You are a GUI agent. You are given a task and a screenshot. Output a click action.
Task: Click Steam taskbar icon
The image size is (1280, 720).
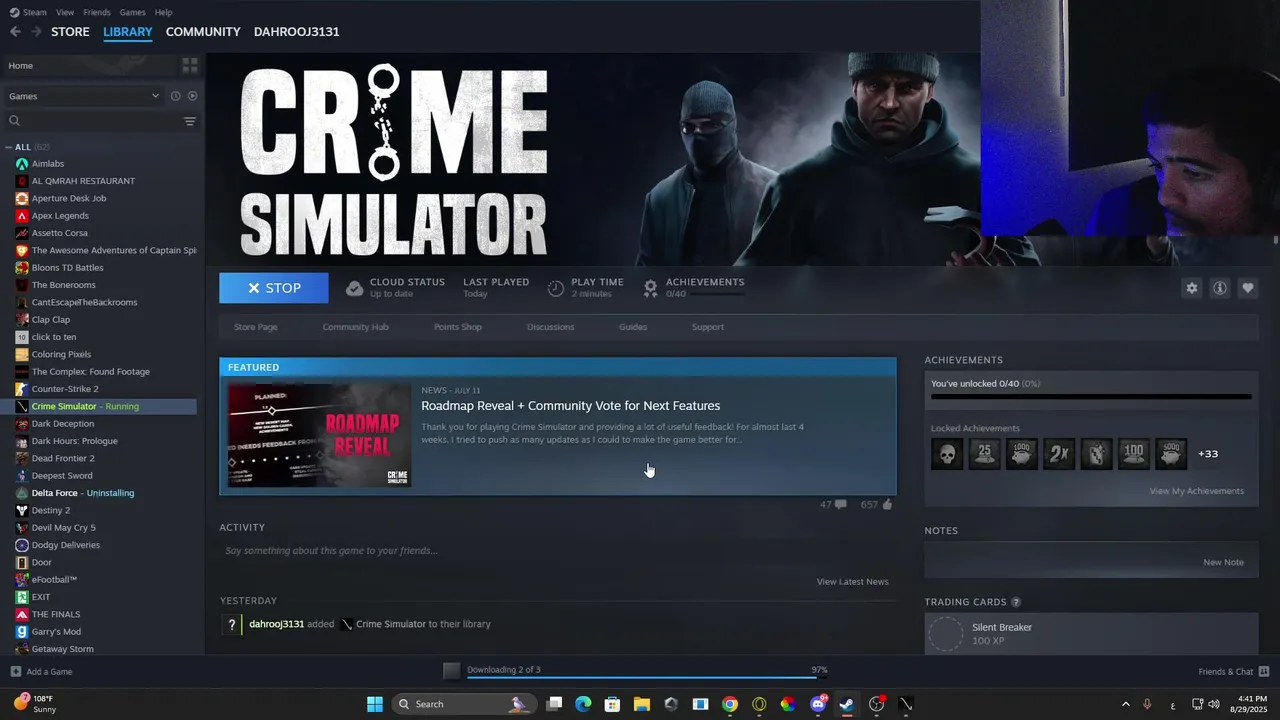[x=847, y=704]
